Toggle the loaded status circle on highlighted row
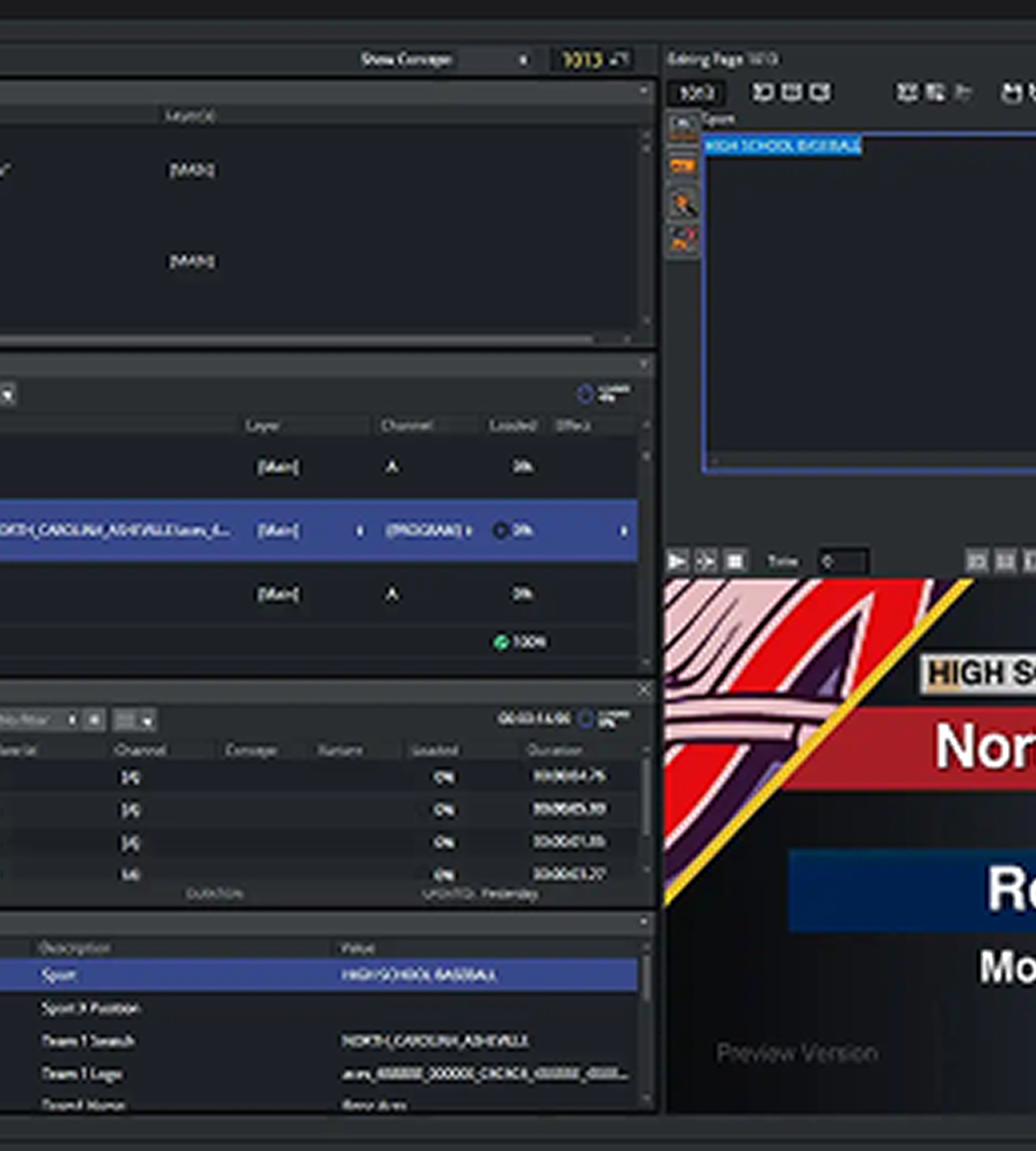This screenshot has height=1151, width=1036. [x=501, y=531]
